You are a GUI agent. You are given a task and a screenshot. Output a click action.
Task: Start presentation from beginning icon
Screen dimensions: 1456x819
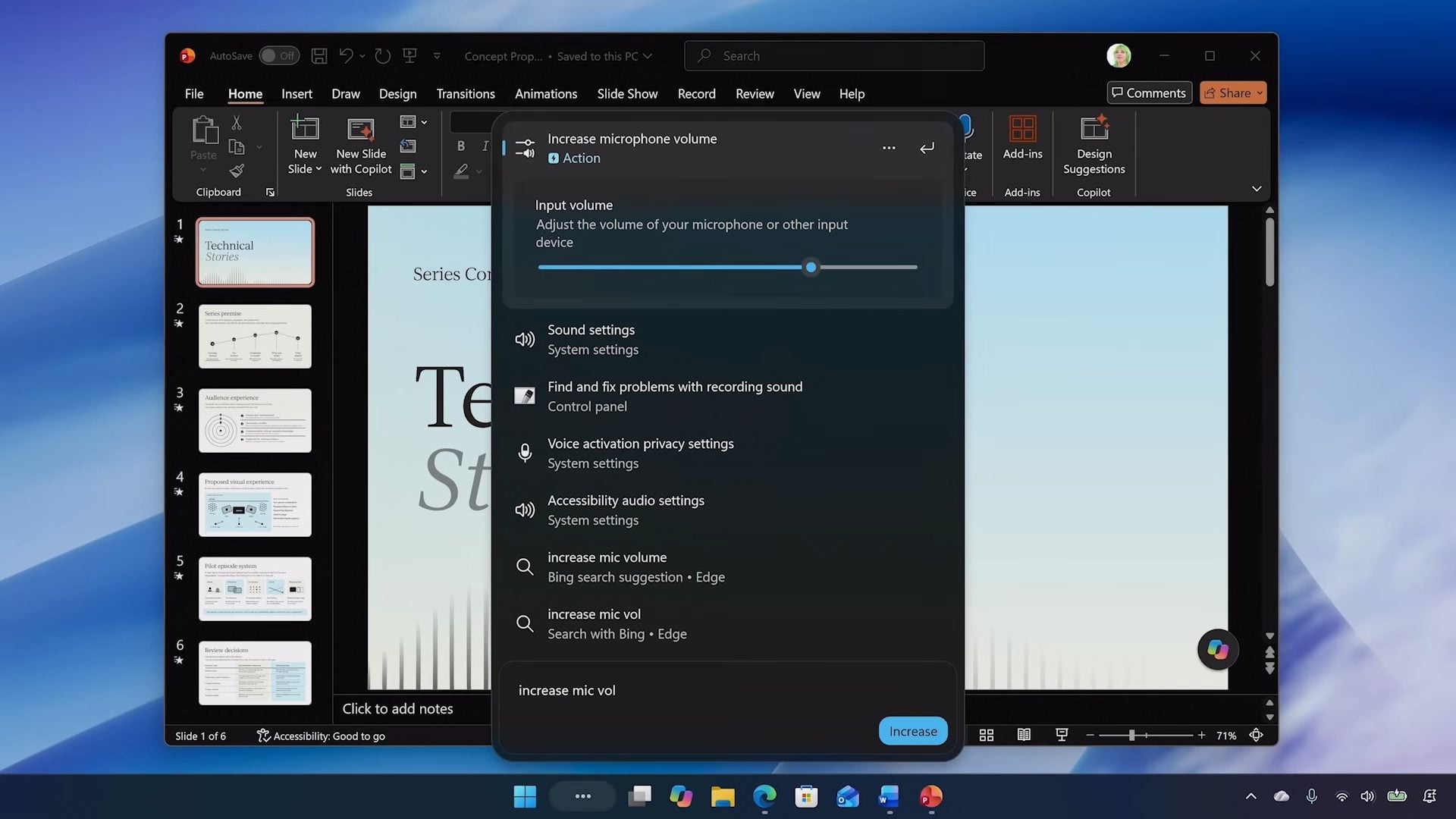click(410, 55)
